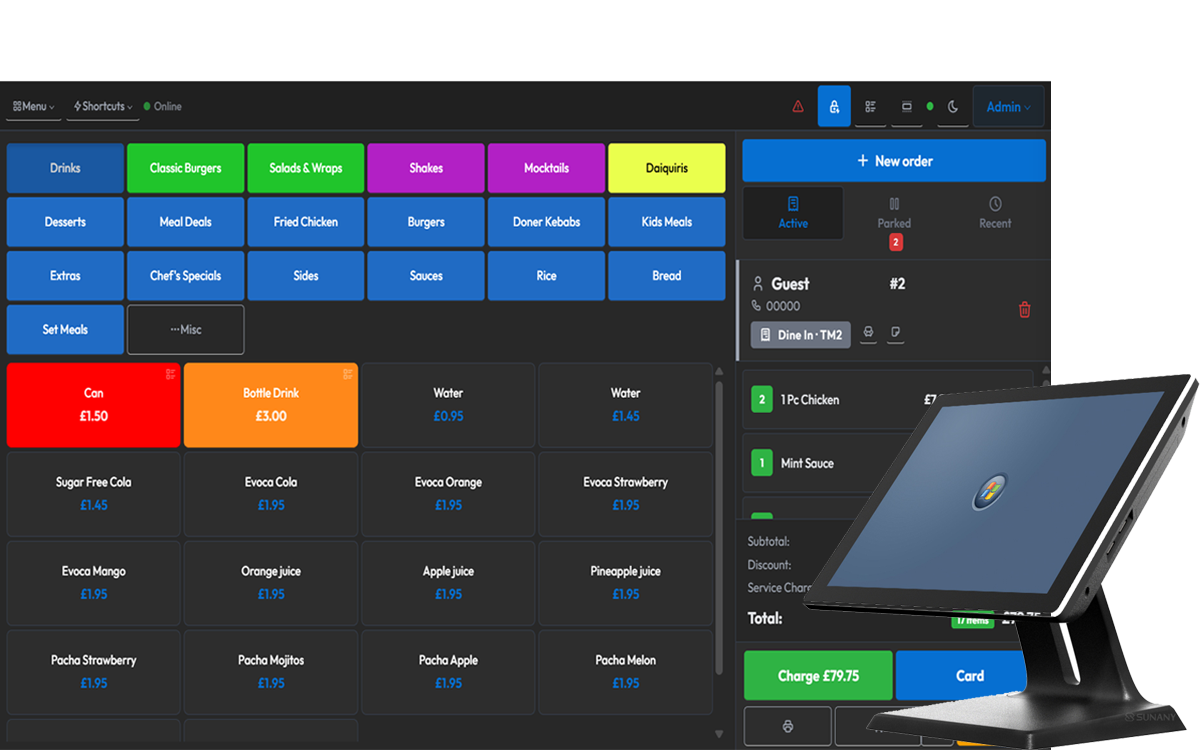Open the order list view icon

(x=871, y=106)
